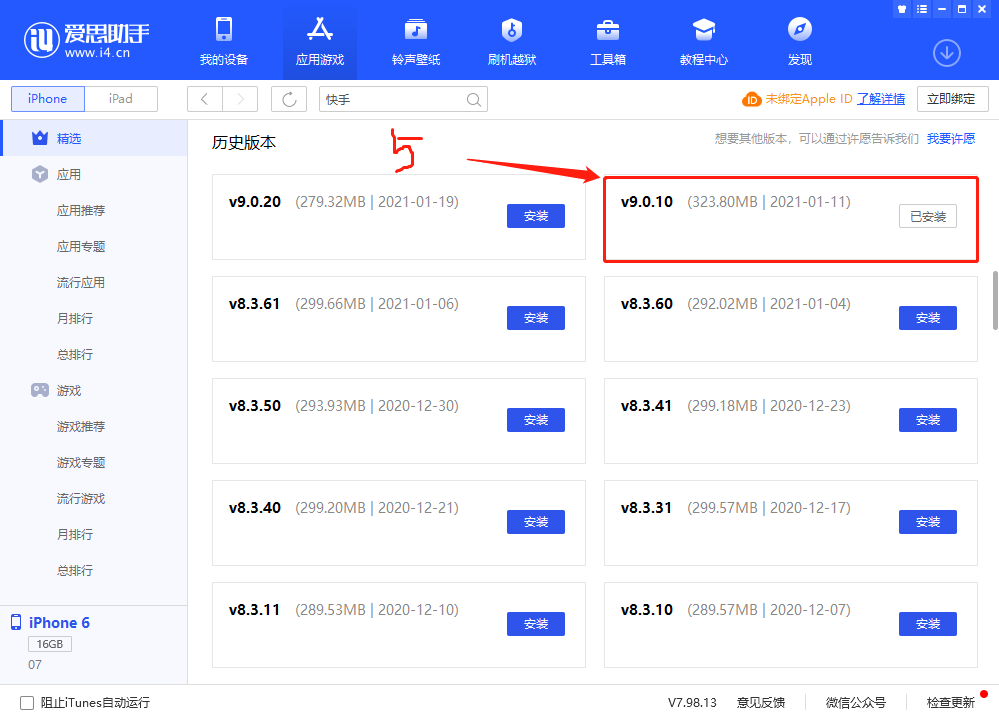Click the vertical scrollbar thumb
The width and height of the screenshot is (999, 717).
995,300
